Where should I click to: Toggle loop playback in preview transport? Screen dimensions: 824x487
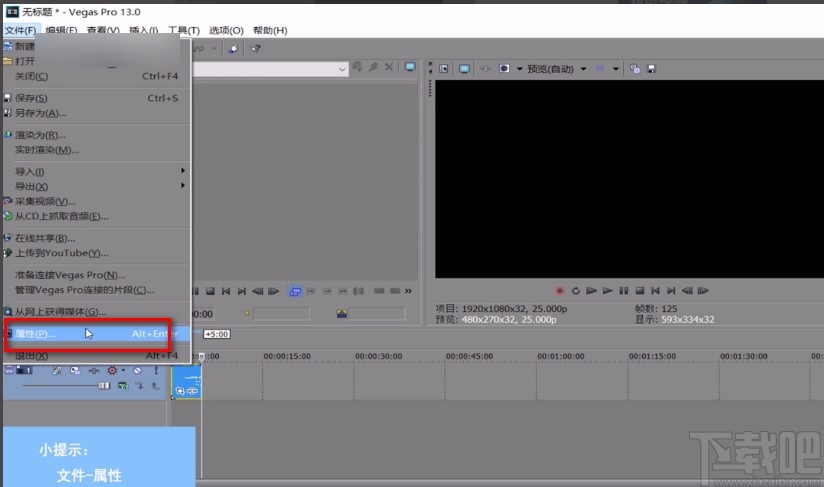click(x=575, y=291)
